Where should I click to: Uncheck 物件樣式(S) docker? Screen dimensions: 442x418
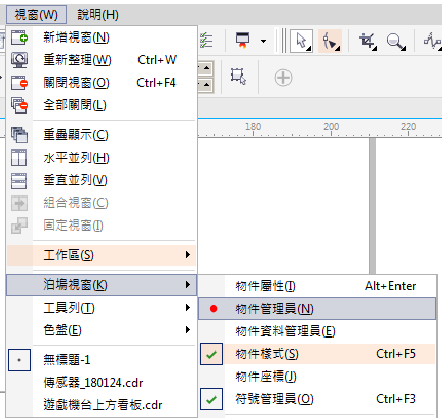point(317,354)
